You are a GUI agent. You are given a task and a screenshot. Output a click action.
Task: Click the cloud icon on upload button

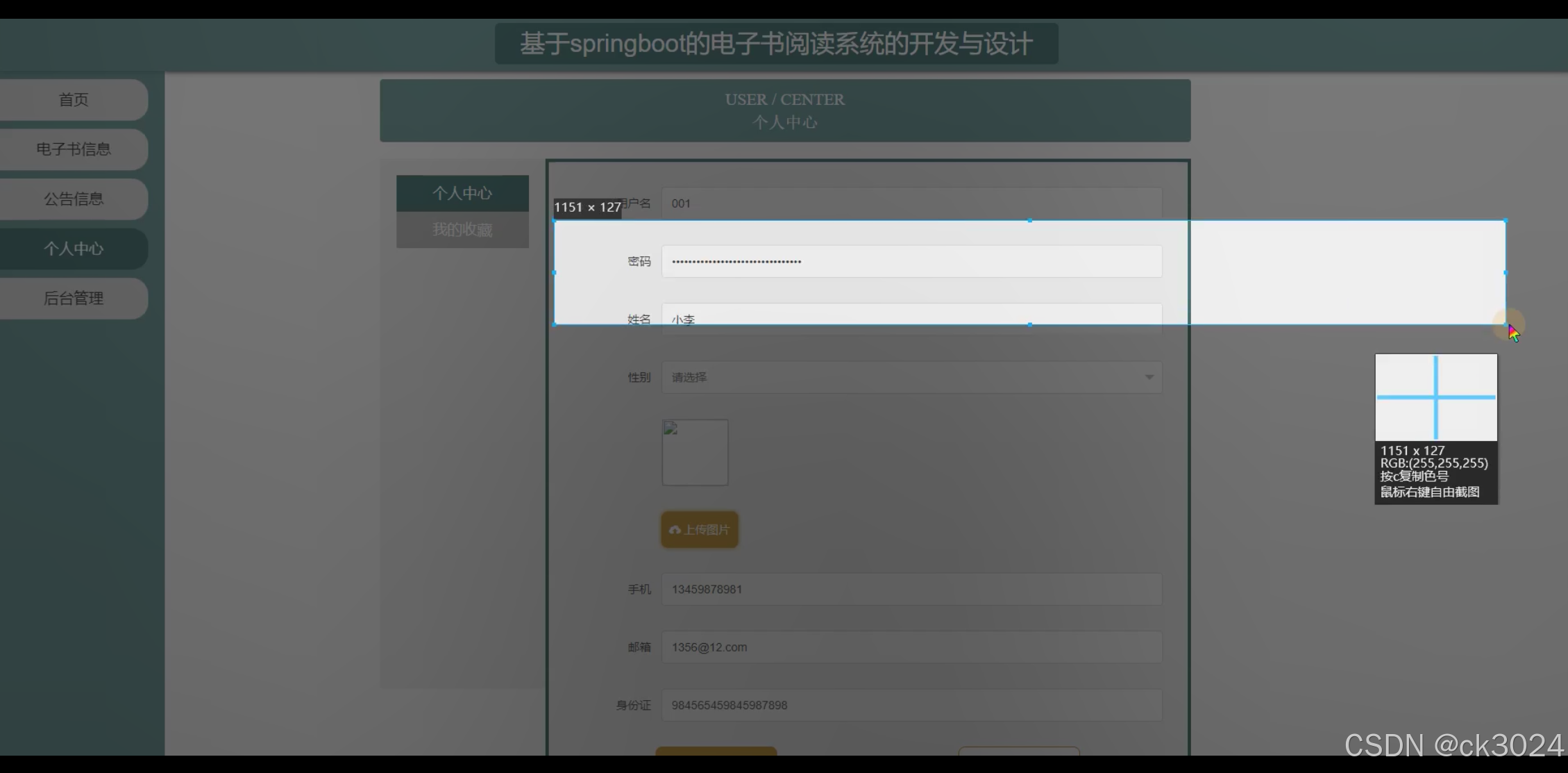674,530
